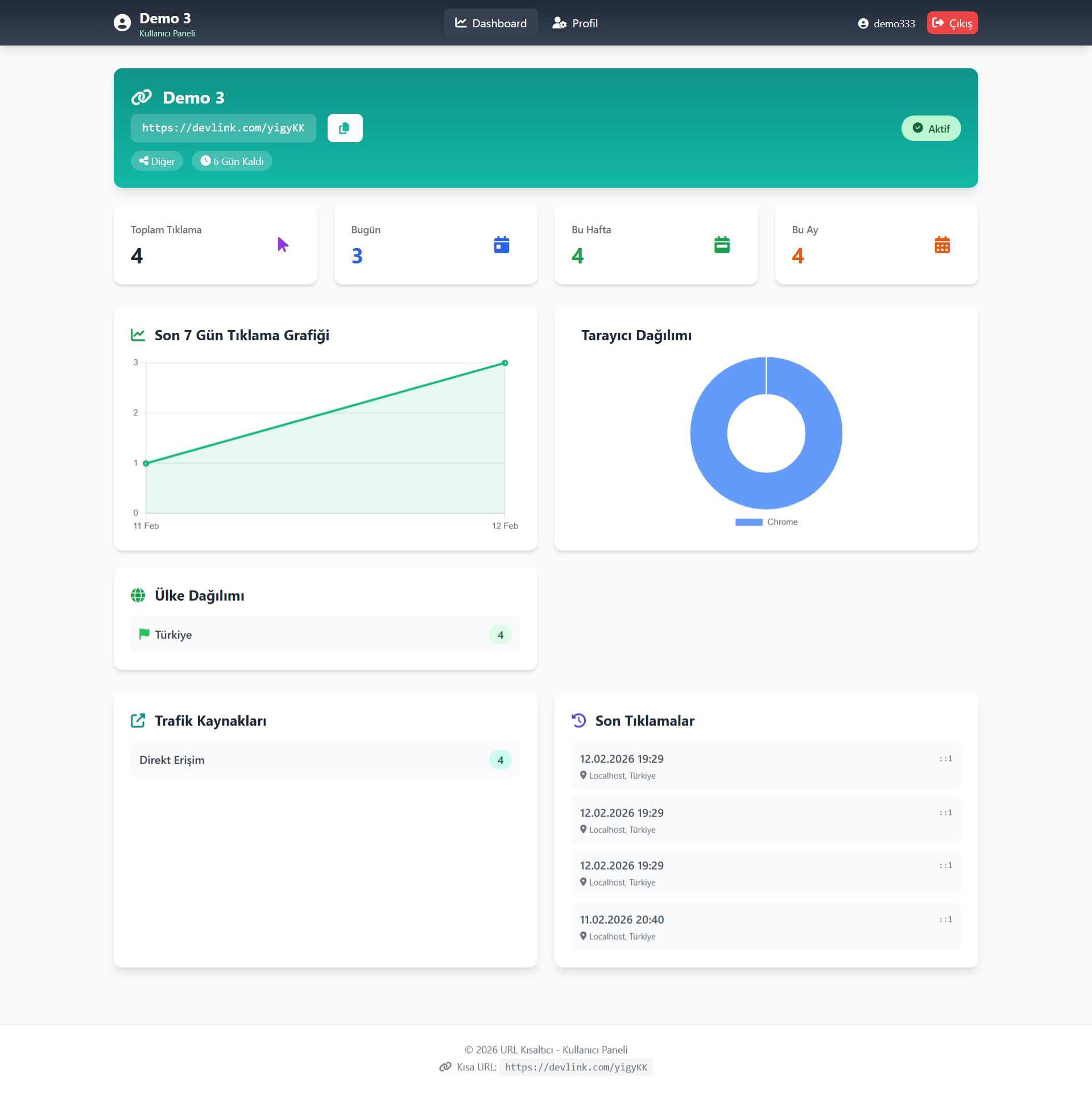Click the 12 Feb data point on line chart
The height and width of the screenshot is (1093, 1092).
coord(505,363)
